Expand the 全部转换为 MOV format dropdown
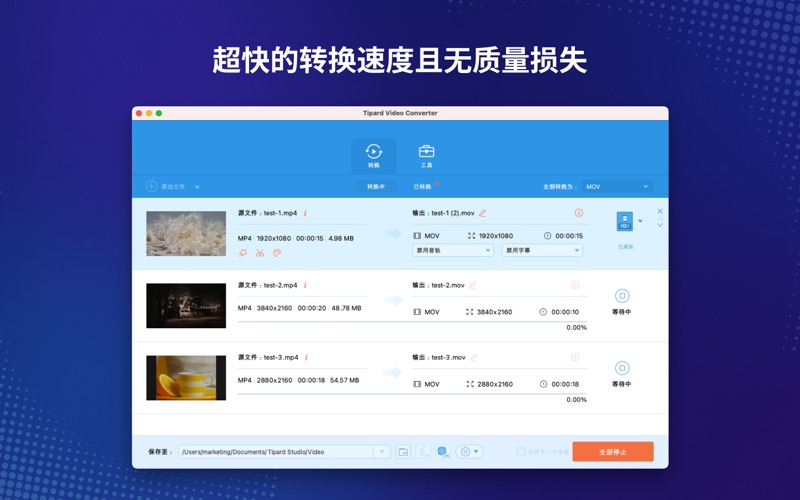This screenshot has width=800, height=500. 617,187
